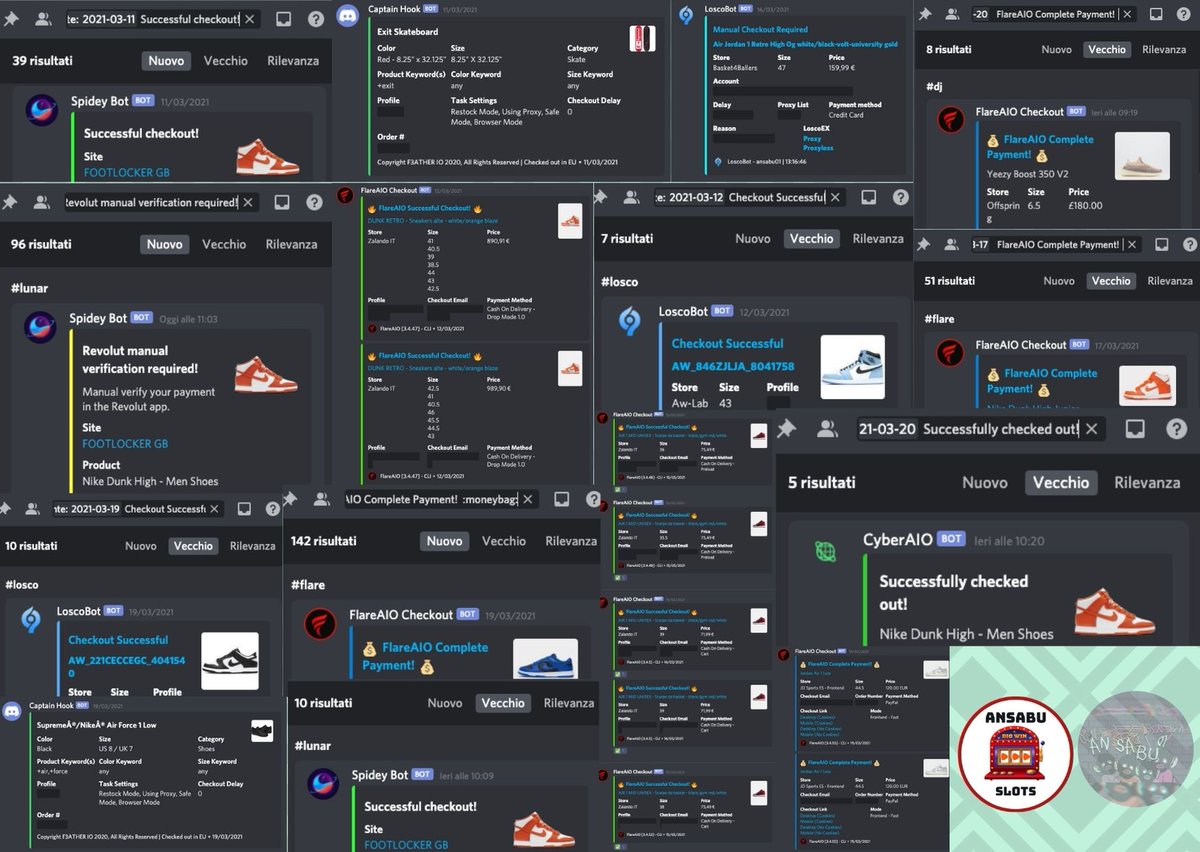Open the Yeezy Boost 350 V2 thumbnail

1142,156
